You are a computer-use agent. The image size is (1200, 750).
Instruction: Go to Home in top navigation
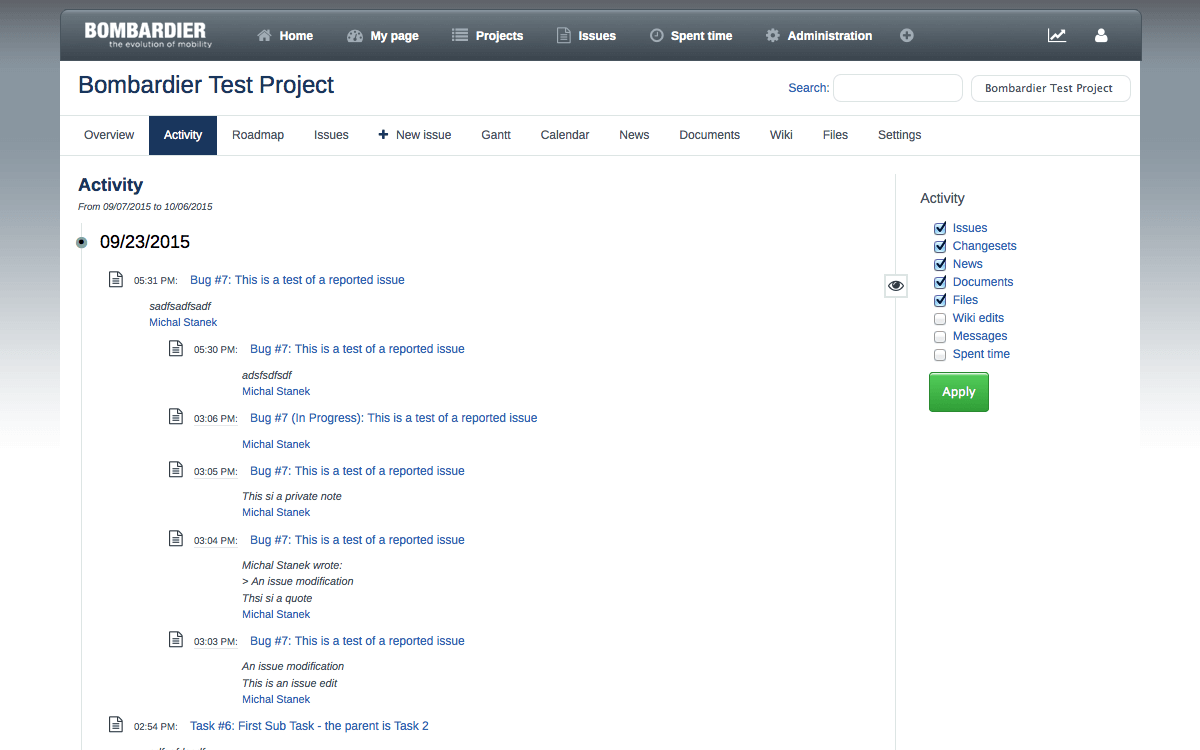click(x=285, y=35)
